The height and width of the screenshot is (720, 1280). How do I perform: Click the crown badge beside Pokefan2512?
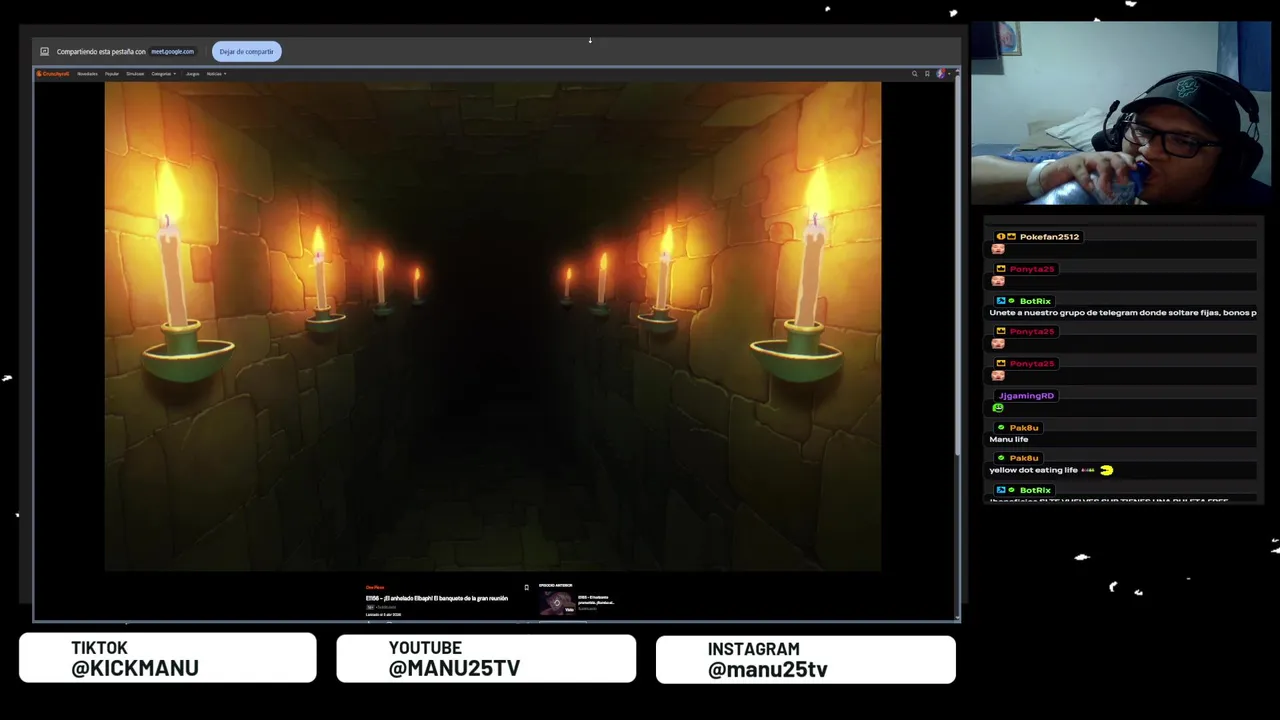tap(1011, 237)
